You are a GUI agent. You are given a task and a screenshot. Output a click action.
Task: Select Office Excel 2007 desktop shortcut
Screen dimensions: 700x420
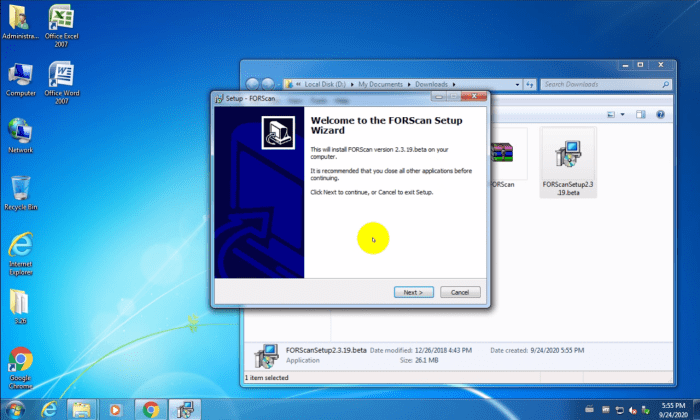point(61,25)
